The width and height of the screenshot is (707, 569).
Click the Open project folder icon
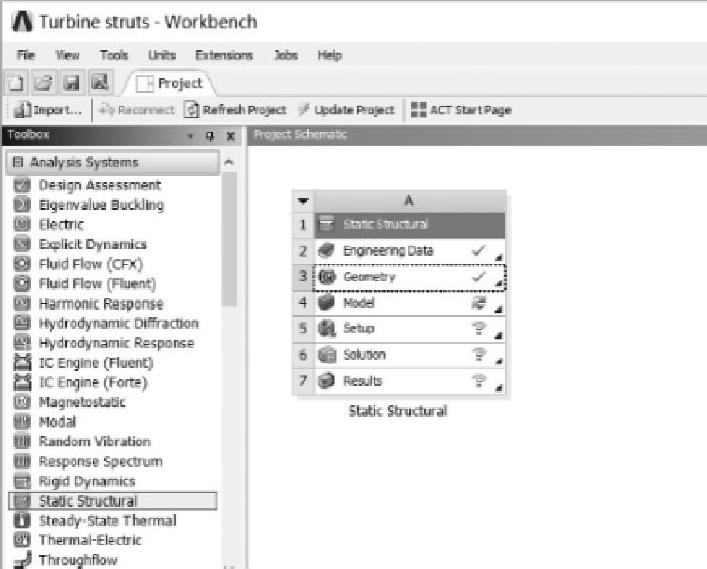(x=43, y=83)
